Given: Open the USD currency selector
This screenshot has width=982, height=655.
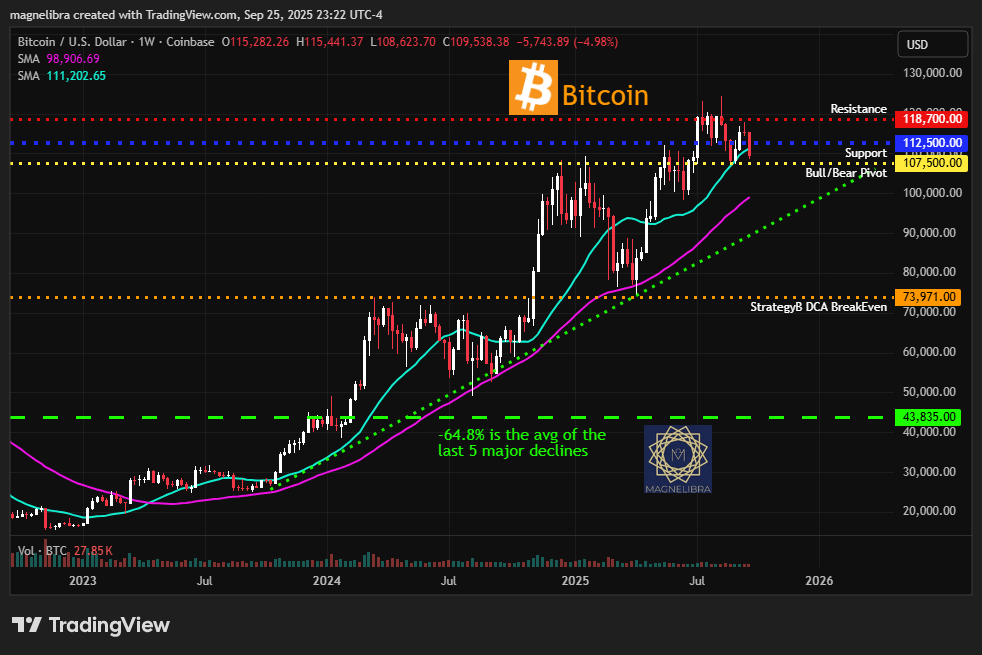Looking at the screenshot, I should click(x=933, y=44).
